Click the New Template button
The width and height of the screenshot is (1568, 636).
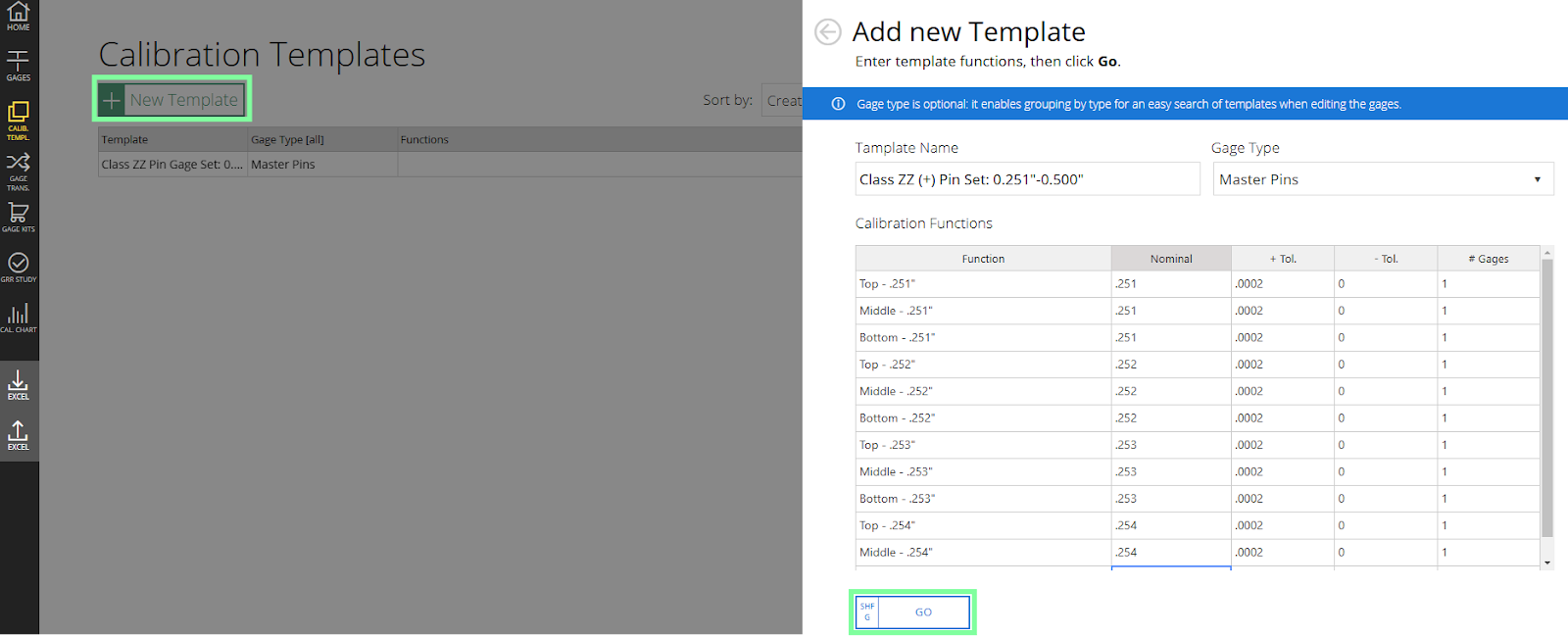(171, 99)
